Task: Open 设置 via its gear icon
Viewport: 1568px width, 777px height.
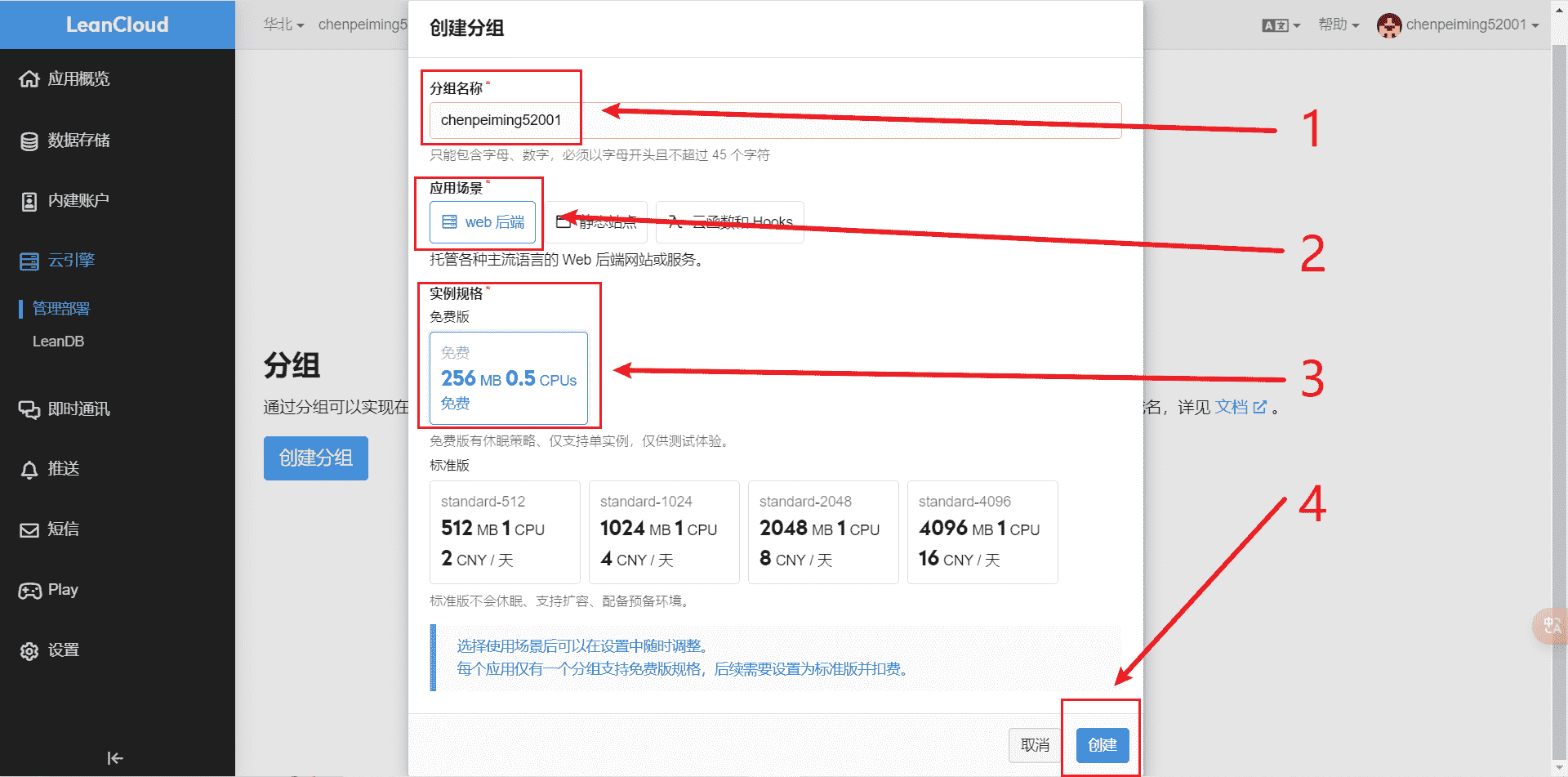Action: coord(29,651)
